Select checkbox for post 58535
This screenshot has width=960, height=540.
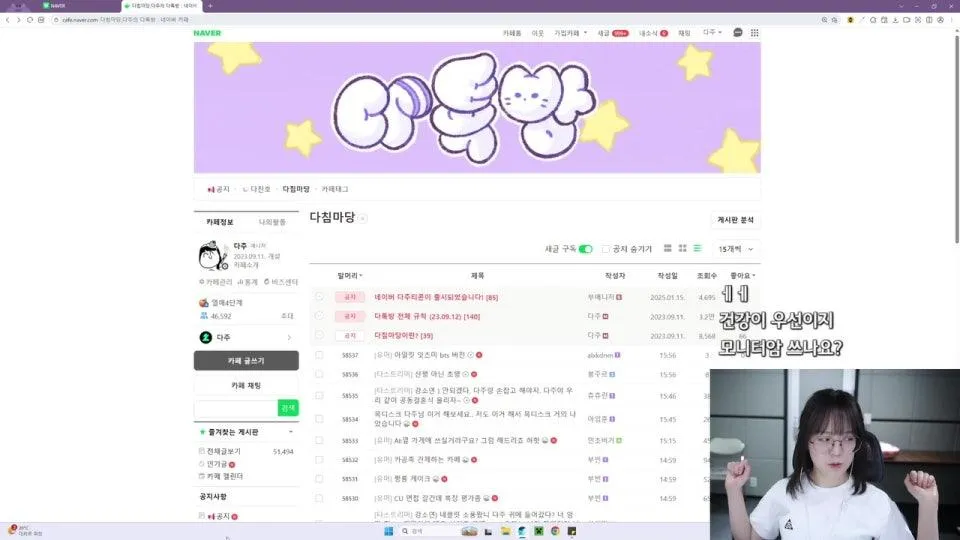click(x=319, y=396)
